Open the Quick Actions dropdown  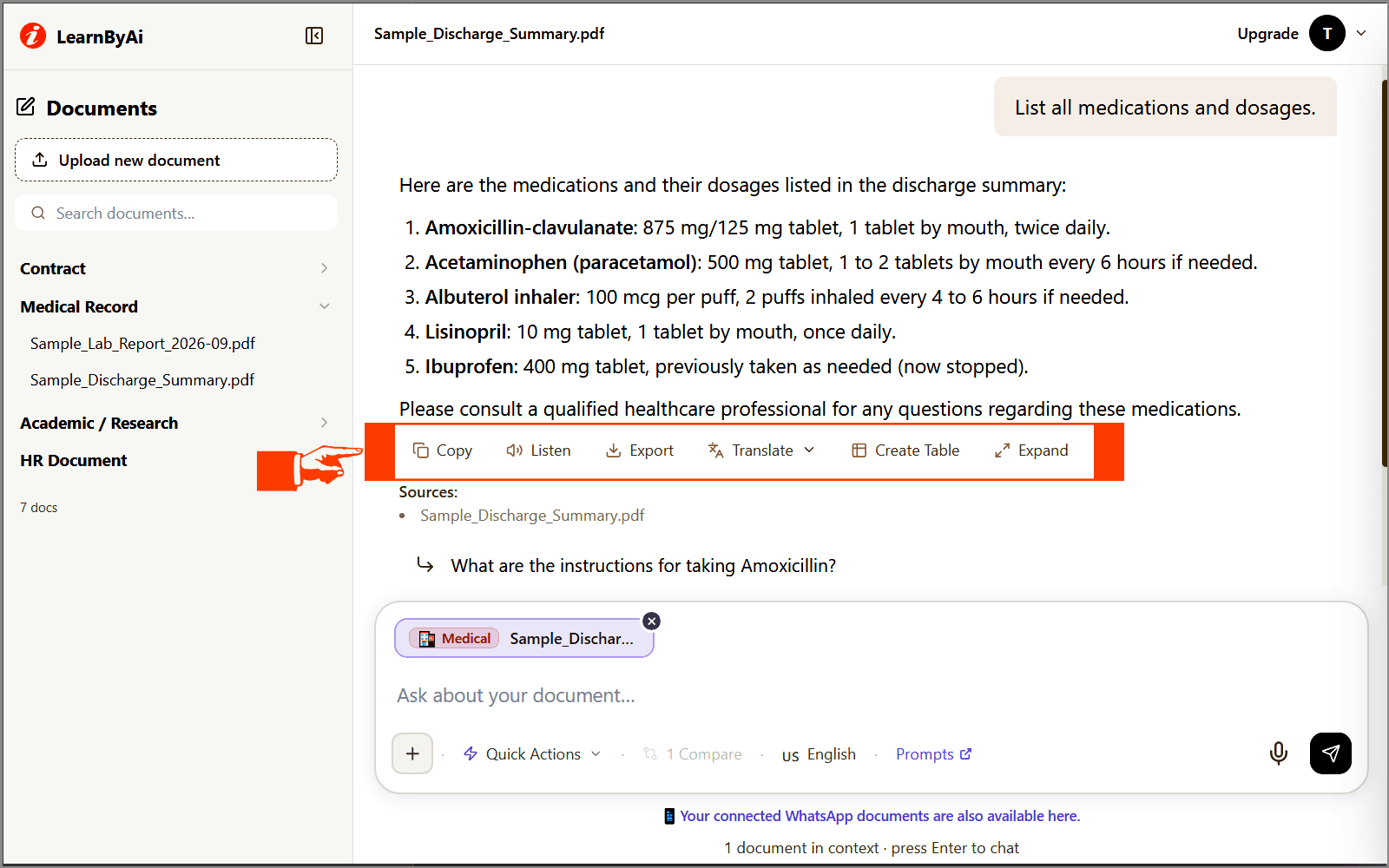click(532, 754)
